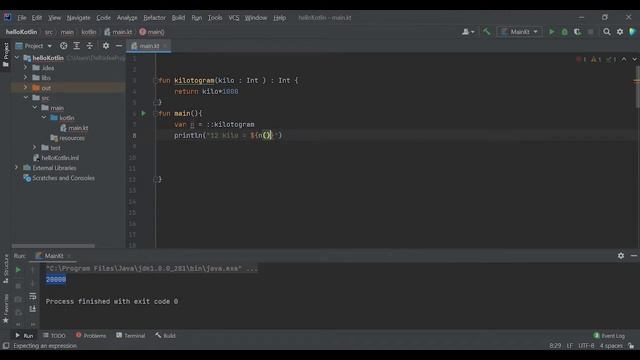
Task: Click the LF line separator status item
Action: 569,346
